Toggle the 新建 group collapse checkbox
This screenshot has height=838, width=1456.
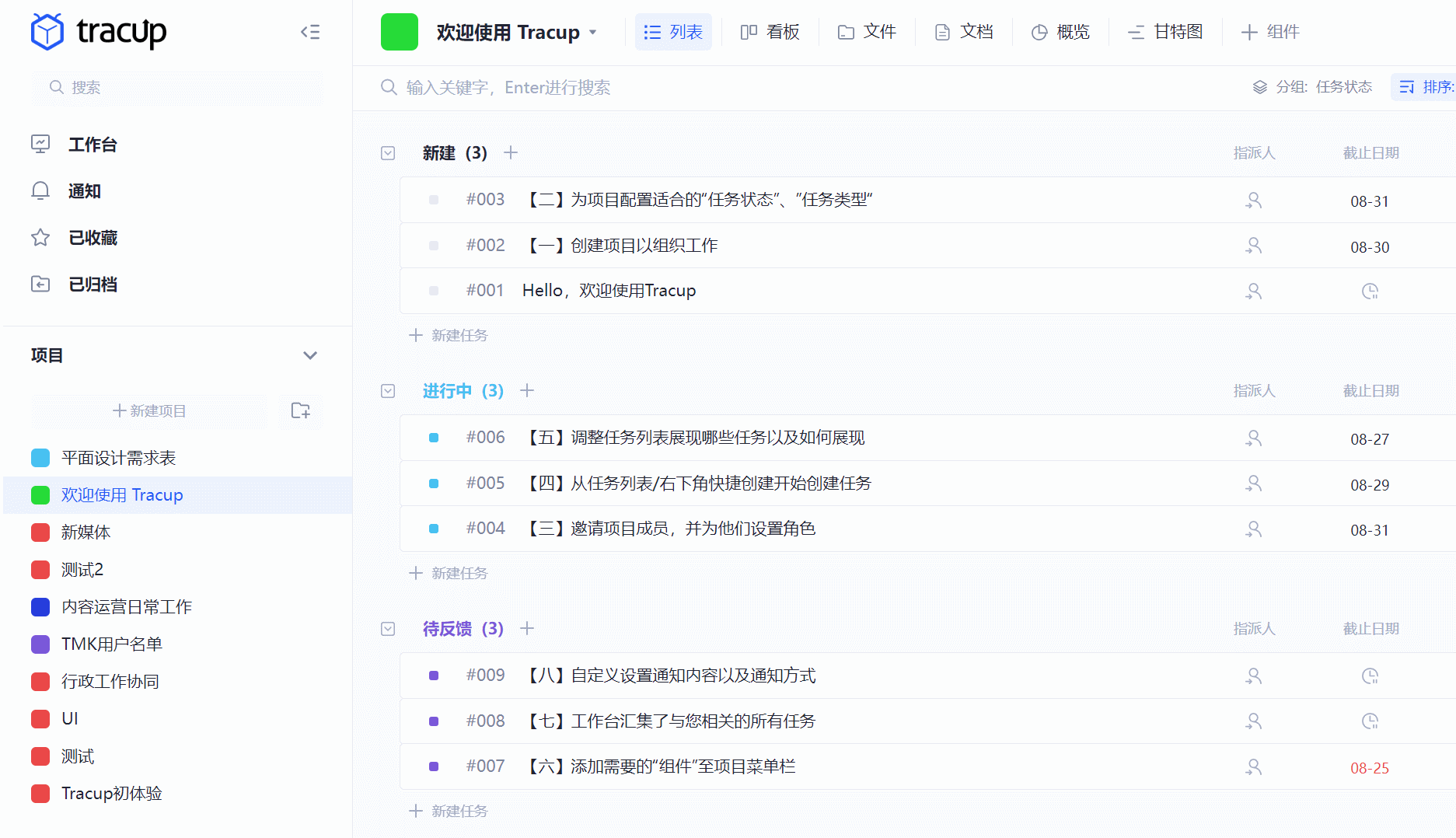click(388, 153)
